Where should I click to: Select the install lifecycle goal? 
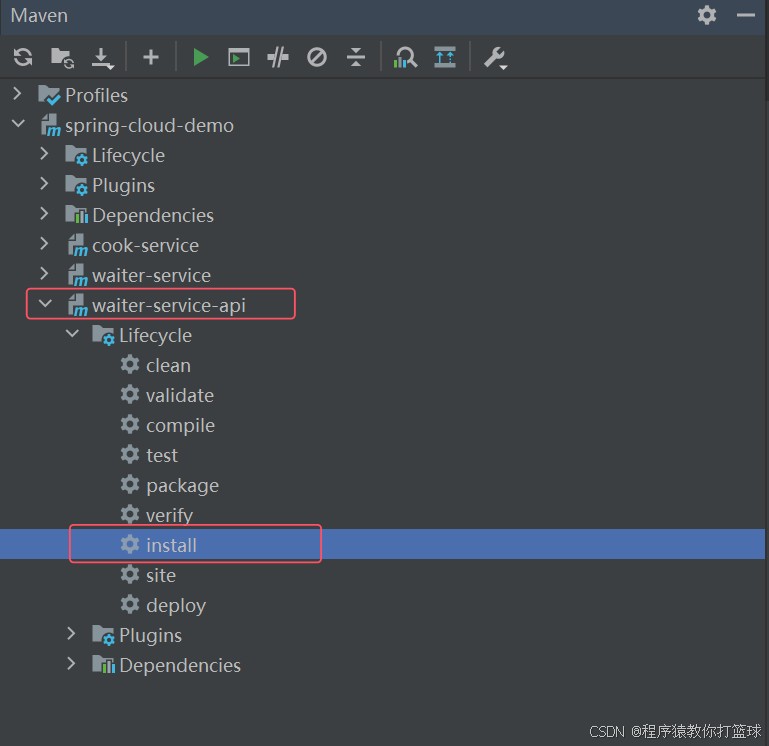[383, 544]
